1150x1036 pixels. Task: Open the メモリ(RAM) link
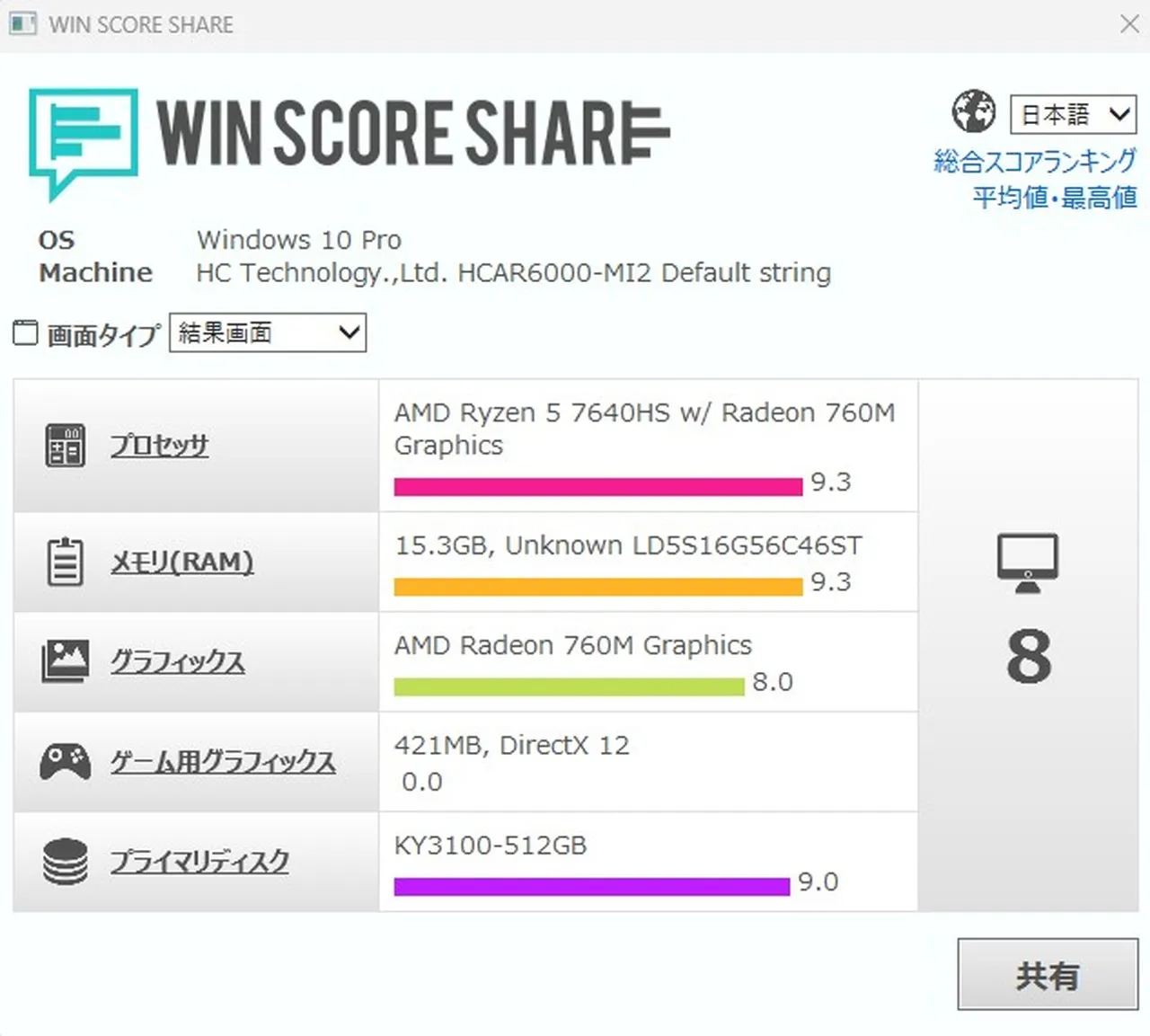181,562
